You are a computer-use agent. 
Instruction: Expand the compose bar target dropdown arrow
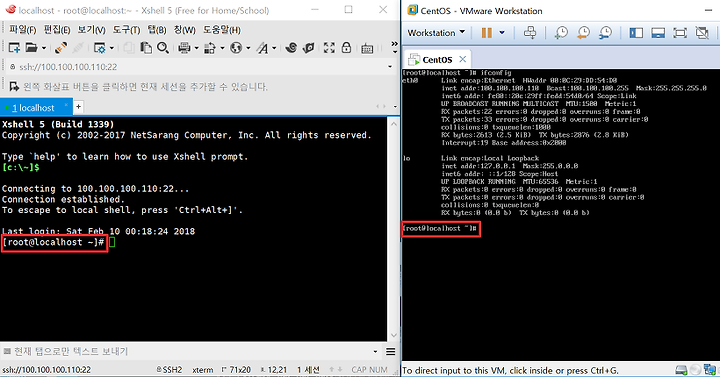[375, 352]
